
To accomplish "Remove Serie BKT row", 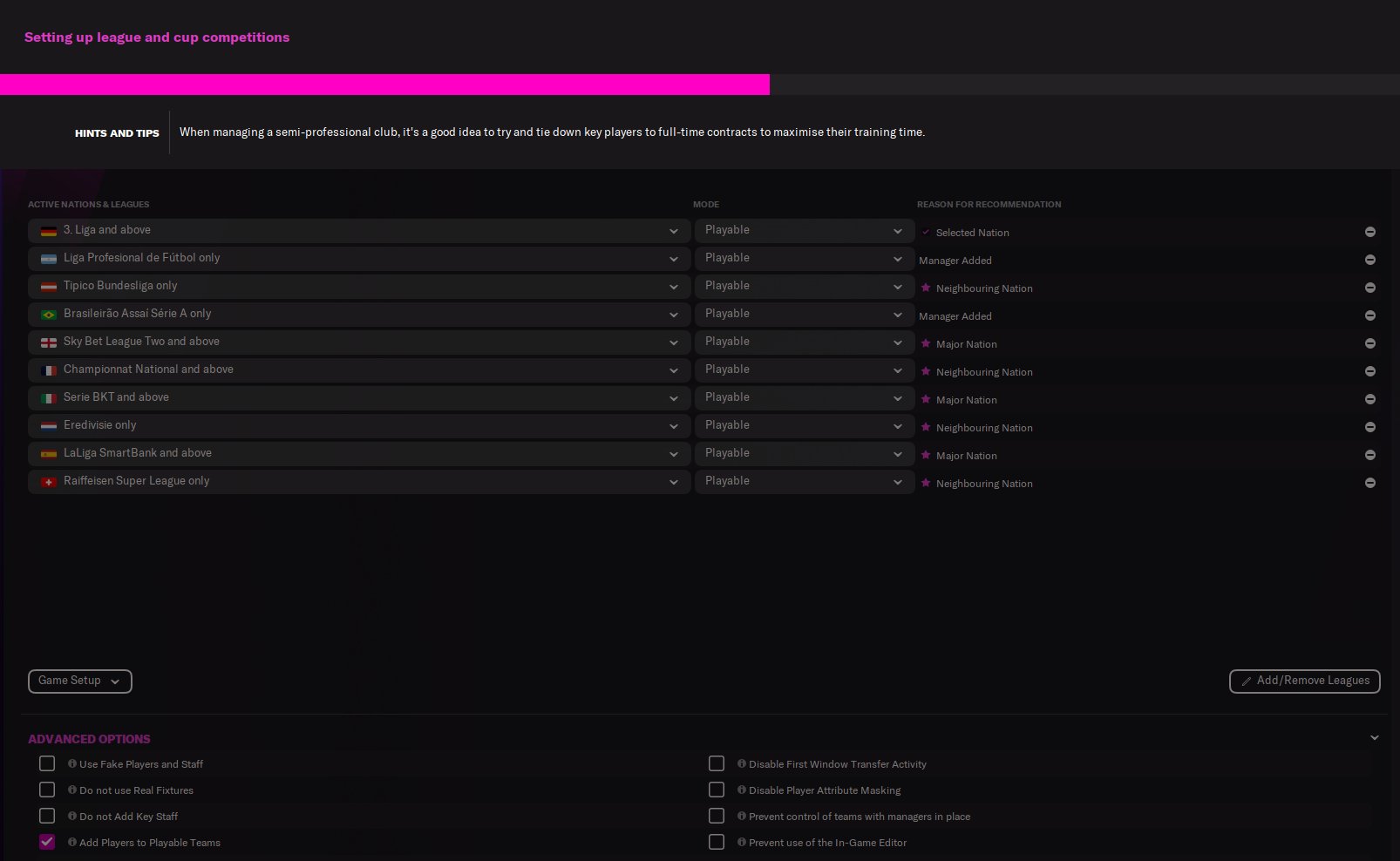I will 1370,399.
